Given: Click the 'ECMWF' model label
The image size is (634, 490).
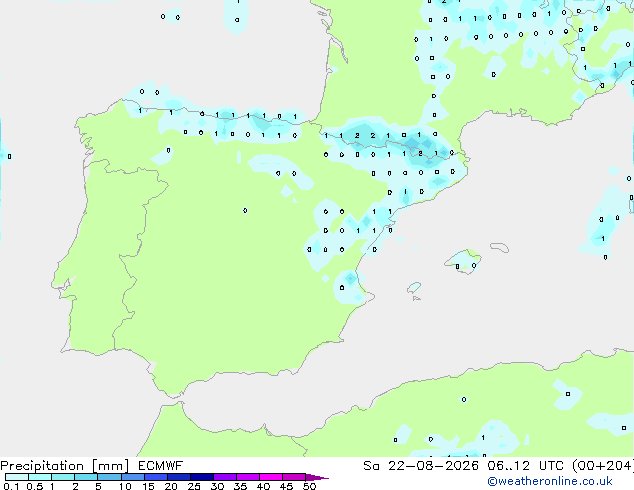Looking at the screenshot, I should 161,466.
